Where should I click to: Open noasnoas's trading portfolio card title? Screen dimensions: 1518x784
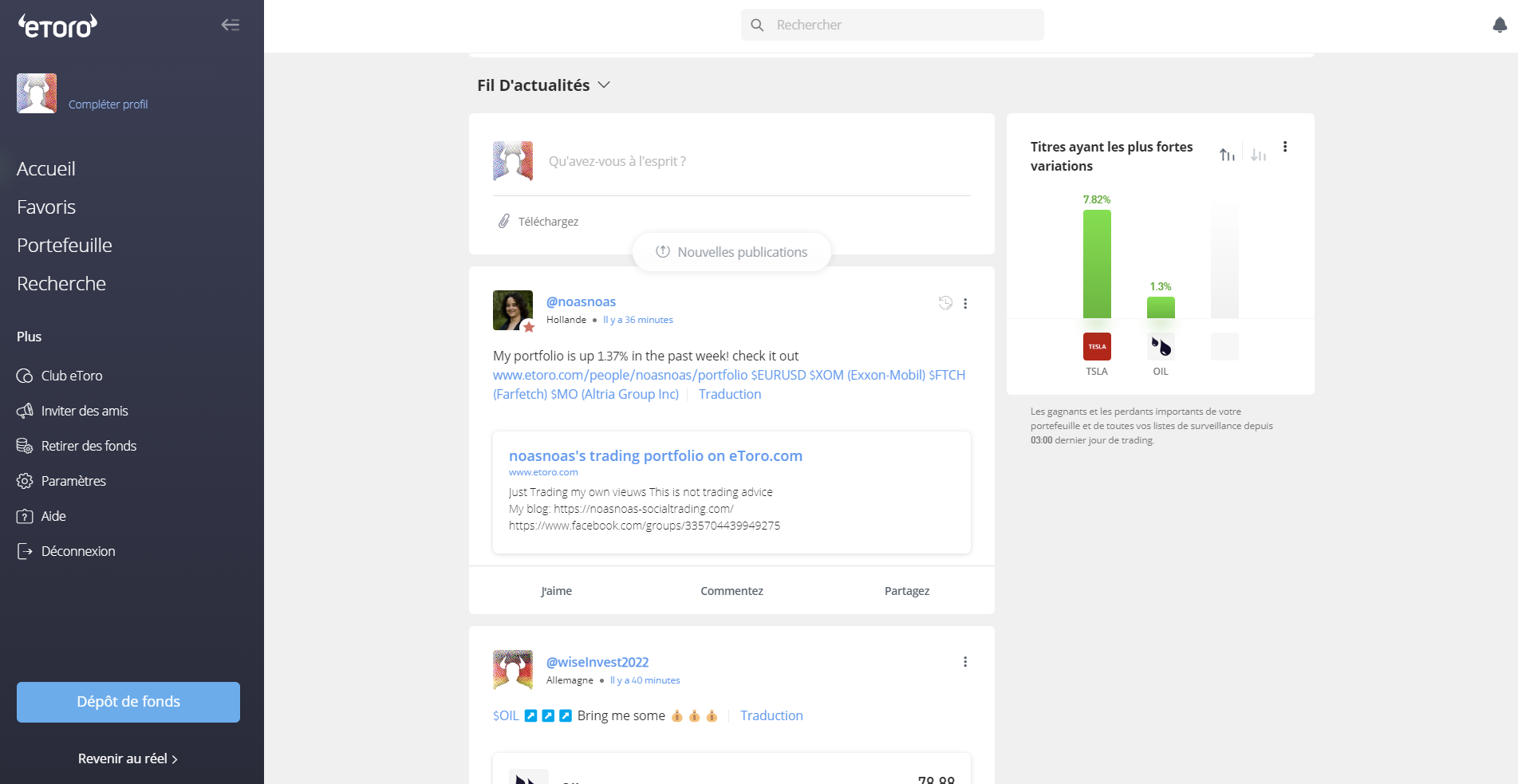(656, 455)
